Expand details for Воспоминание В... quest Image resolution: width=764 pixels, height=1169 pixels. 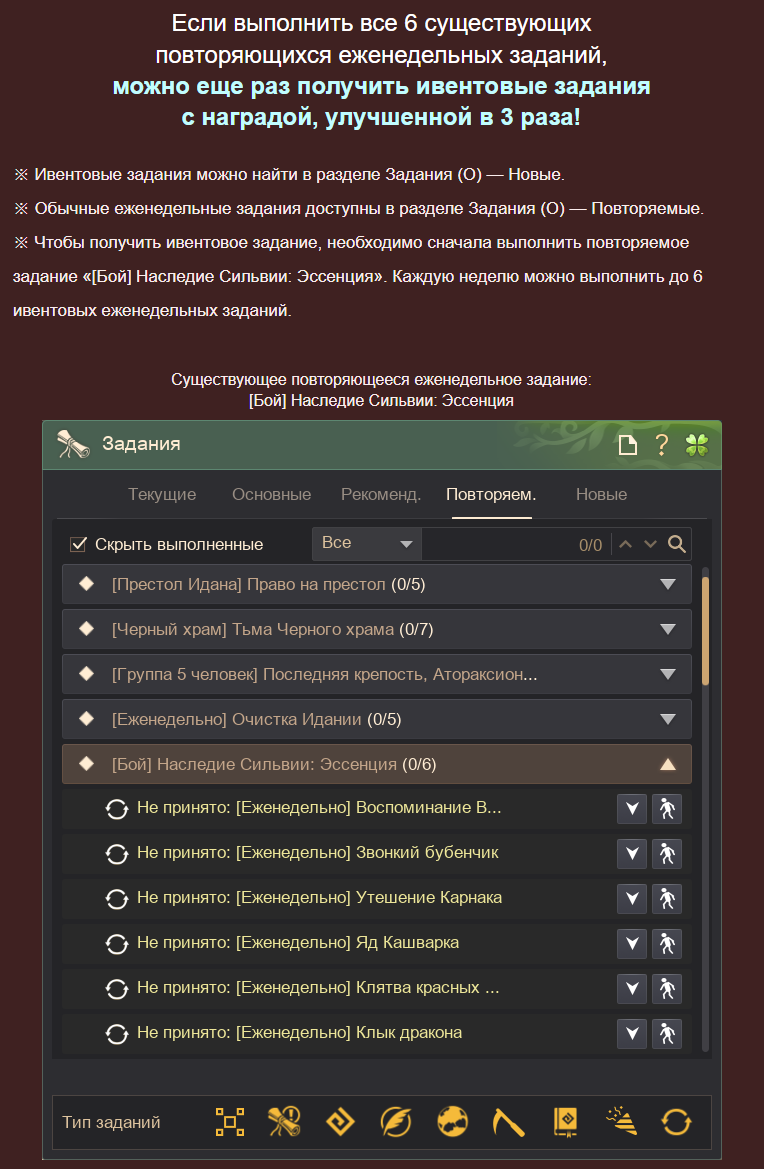632,809
